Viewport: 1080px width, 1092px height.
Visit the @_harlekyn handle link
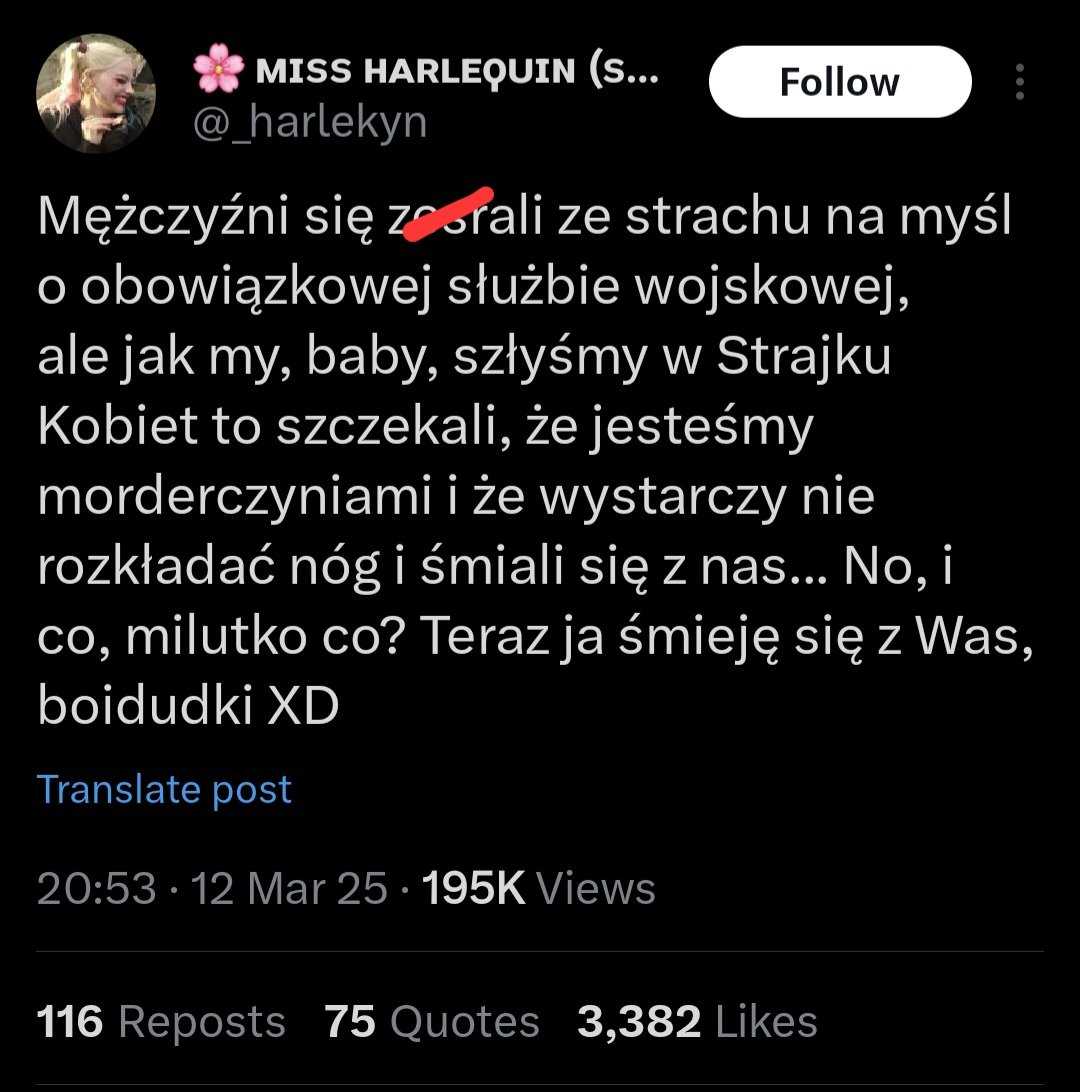point(310,122)
